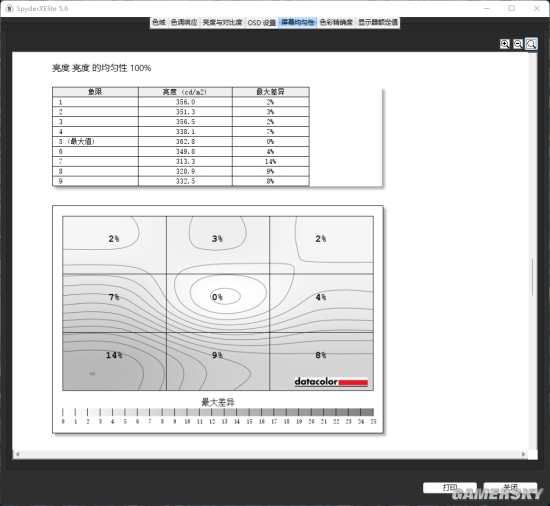Viewport: 550px width, 506px height.
Task: Switch to the 显示器额定值 tab
Action: click(378, 22)
